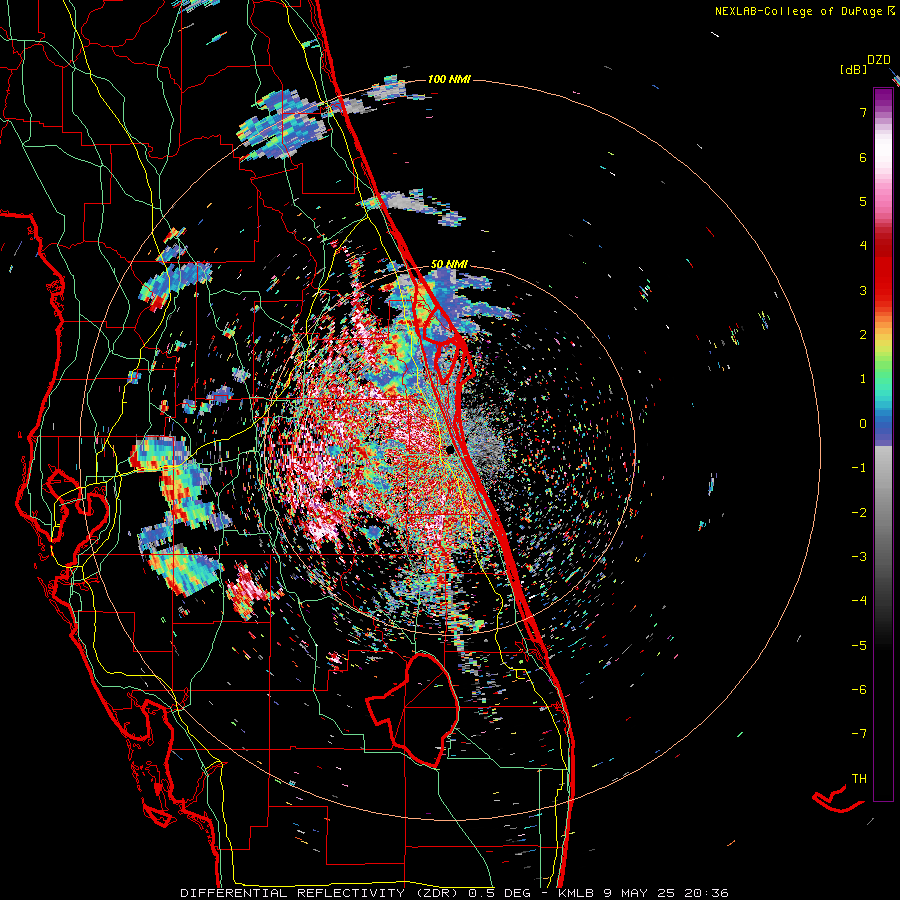Click the 4 dB tick on the color scale

[x=863, y=246]
